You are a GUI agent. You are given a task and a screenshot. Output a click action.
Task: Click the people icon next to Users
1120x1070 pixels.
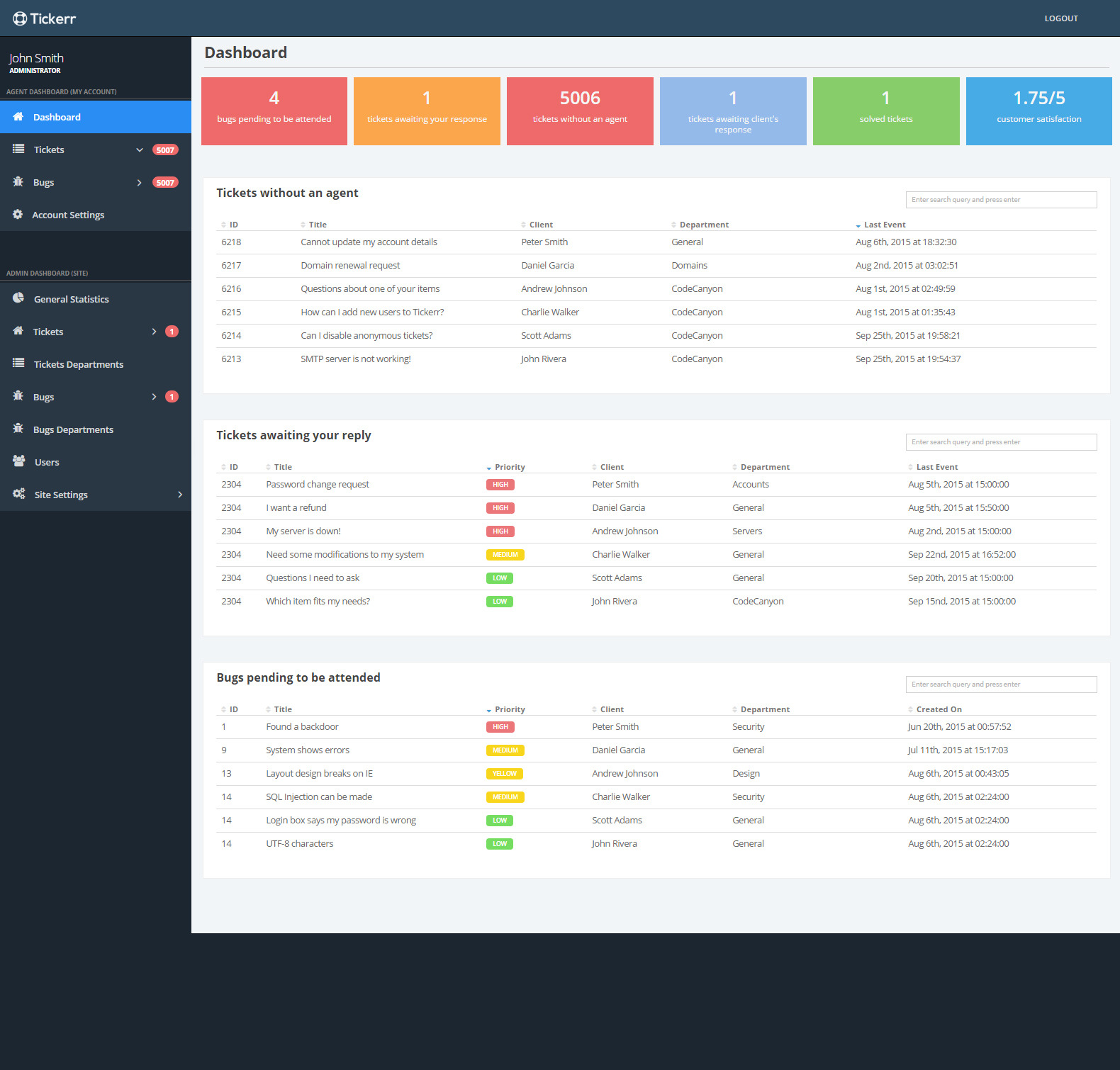click(19, 461)
